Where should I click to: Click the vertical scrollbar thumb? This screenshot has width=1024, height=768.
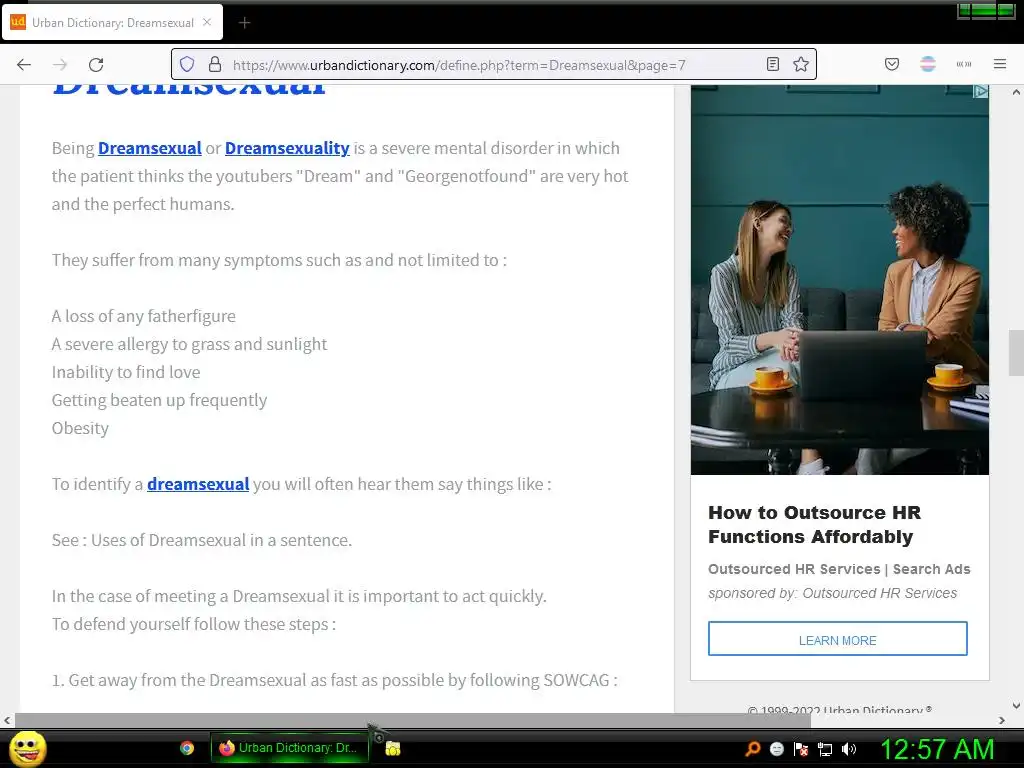(1016, 353)
